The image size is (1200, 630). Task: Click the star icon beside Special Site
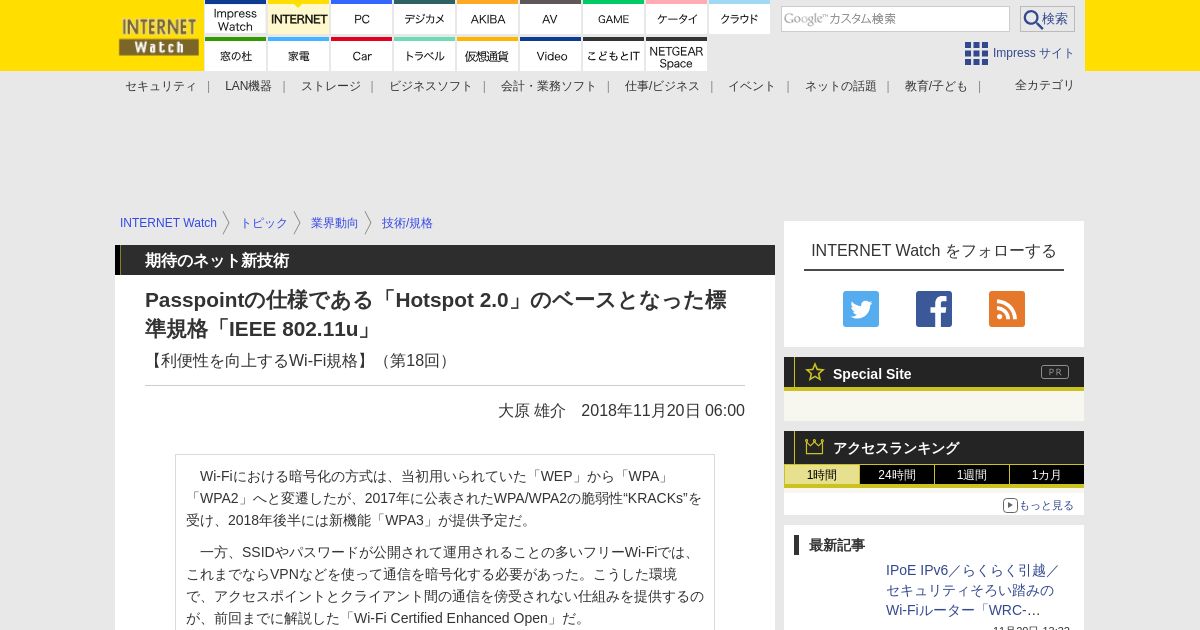(815, 372)
